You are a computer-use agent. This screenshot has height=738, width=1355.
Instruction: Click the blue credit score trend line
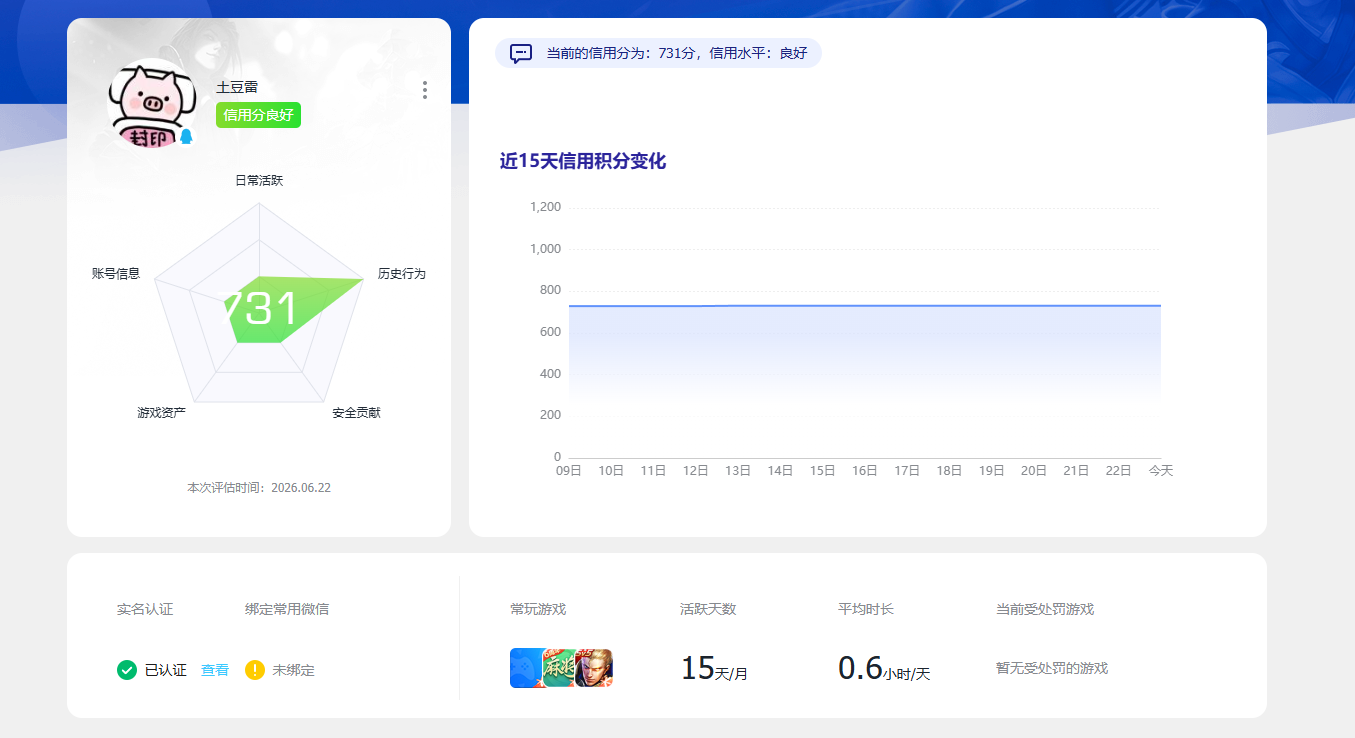[865, 306]
